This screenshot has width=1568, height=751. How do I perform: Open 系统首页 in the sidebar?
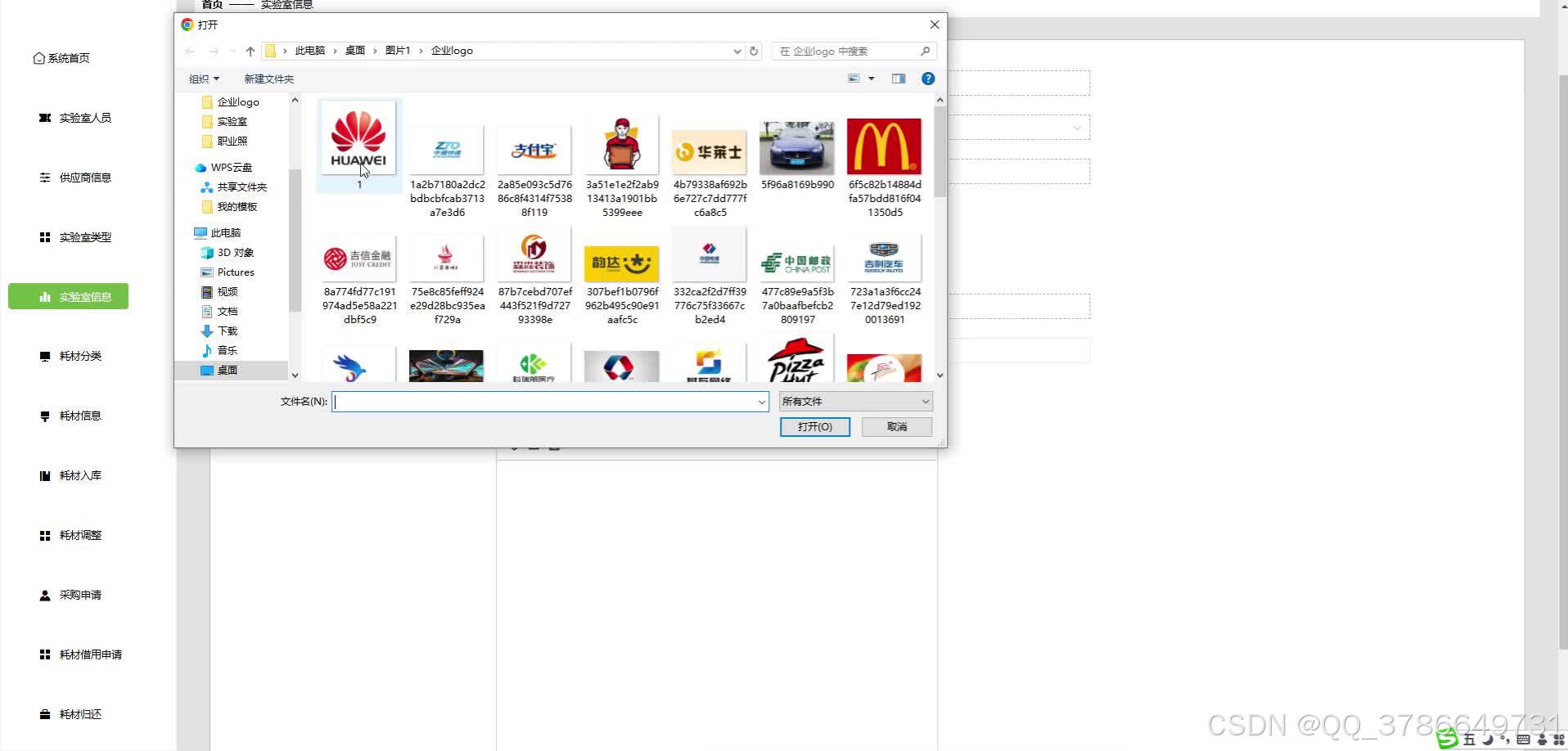[x=61, y=58]
